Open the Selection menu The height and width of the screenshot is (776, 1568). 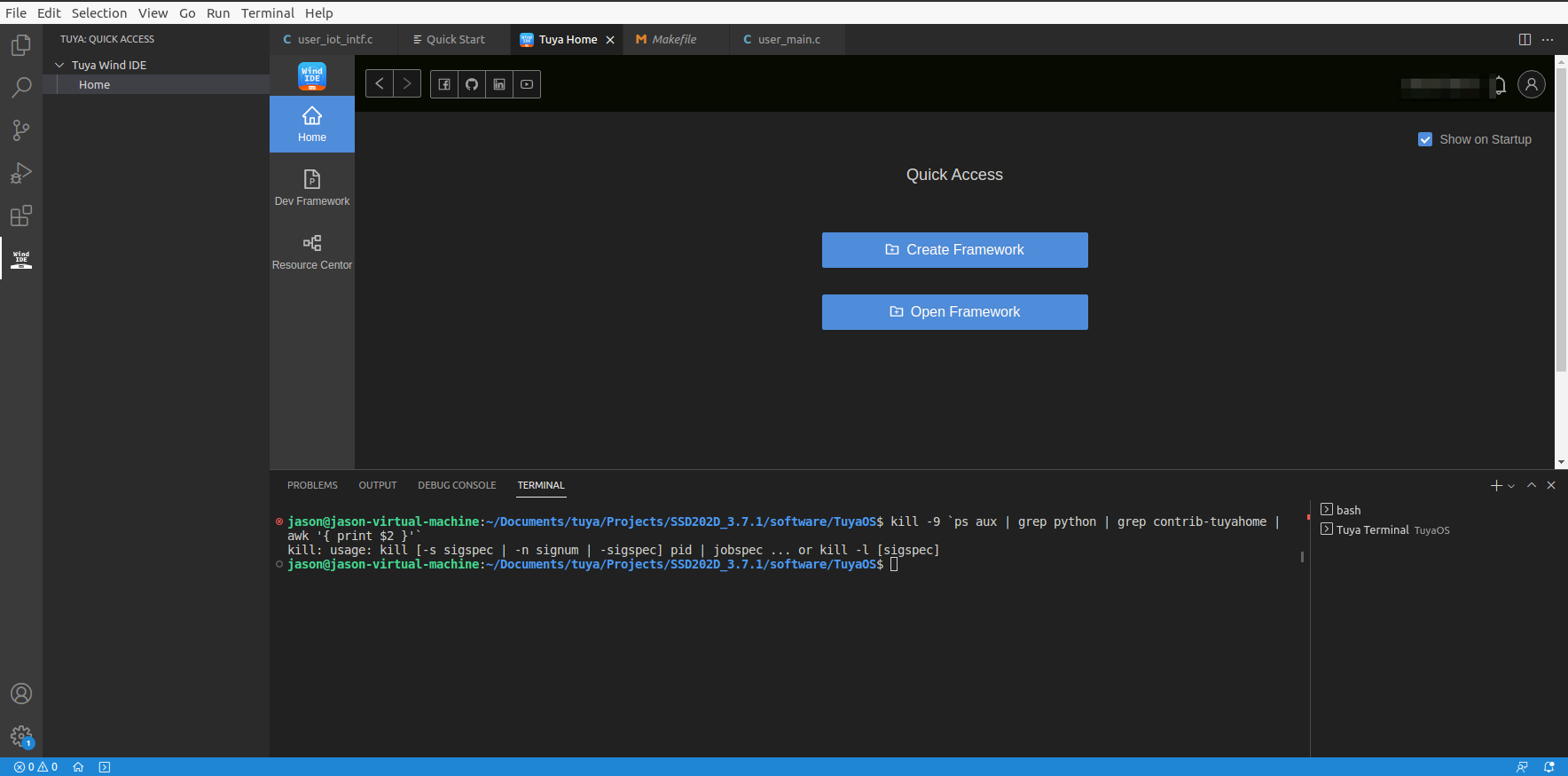coord(99,12)
